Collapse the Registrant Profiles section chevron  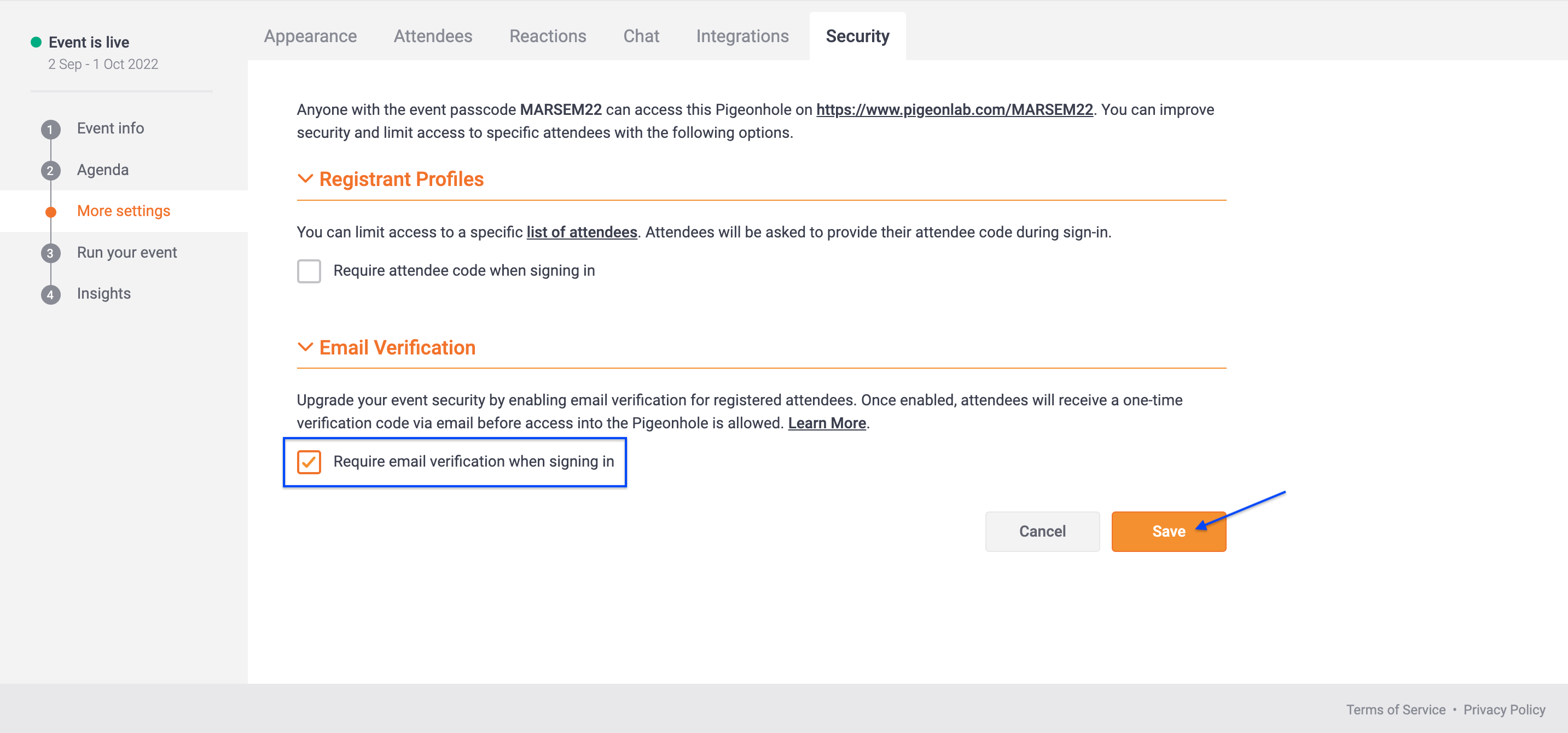click(x=305, y=178)
